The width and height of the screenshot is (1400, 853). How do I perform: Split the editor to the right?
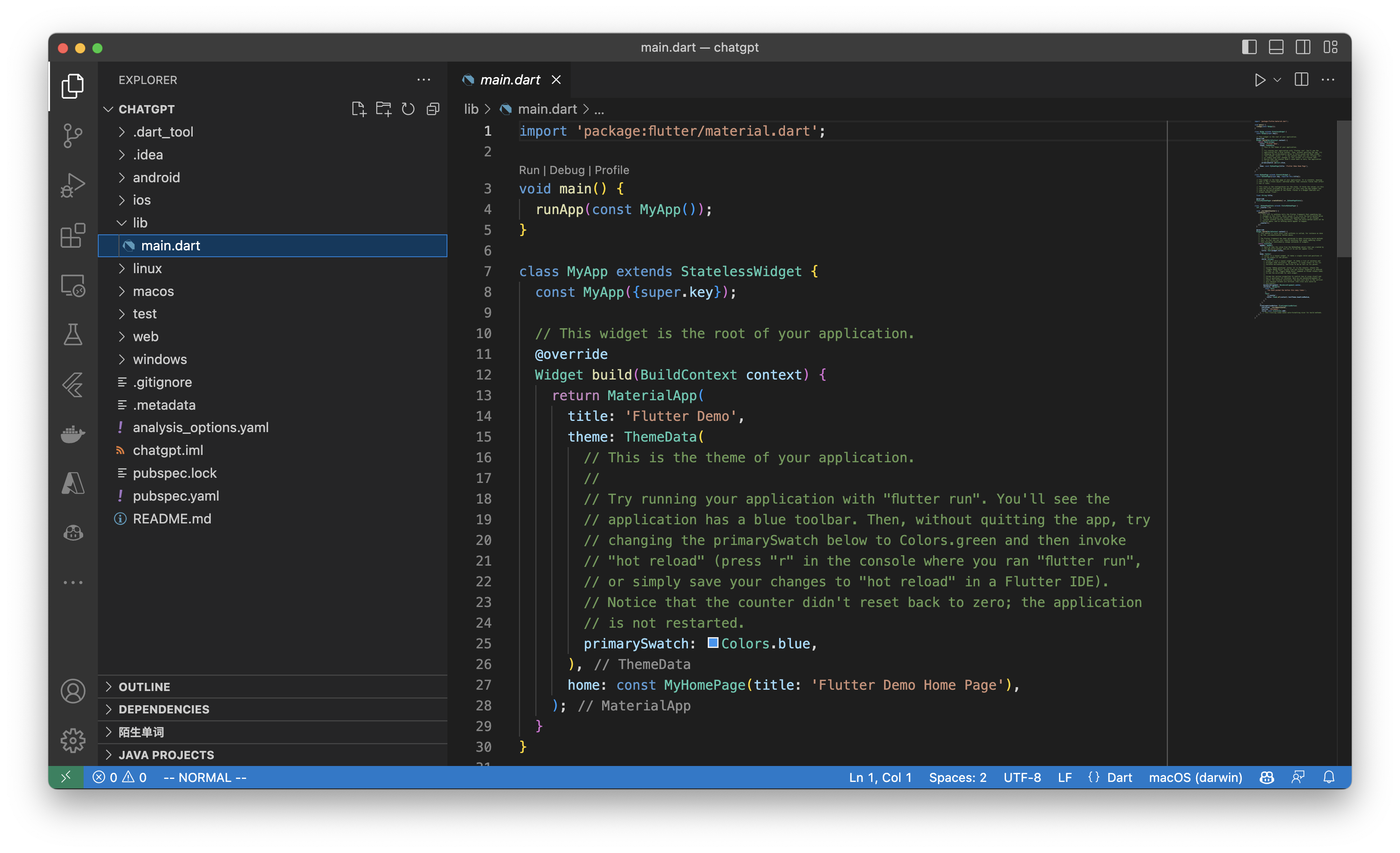1301,80
